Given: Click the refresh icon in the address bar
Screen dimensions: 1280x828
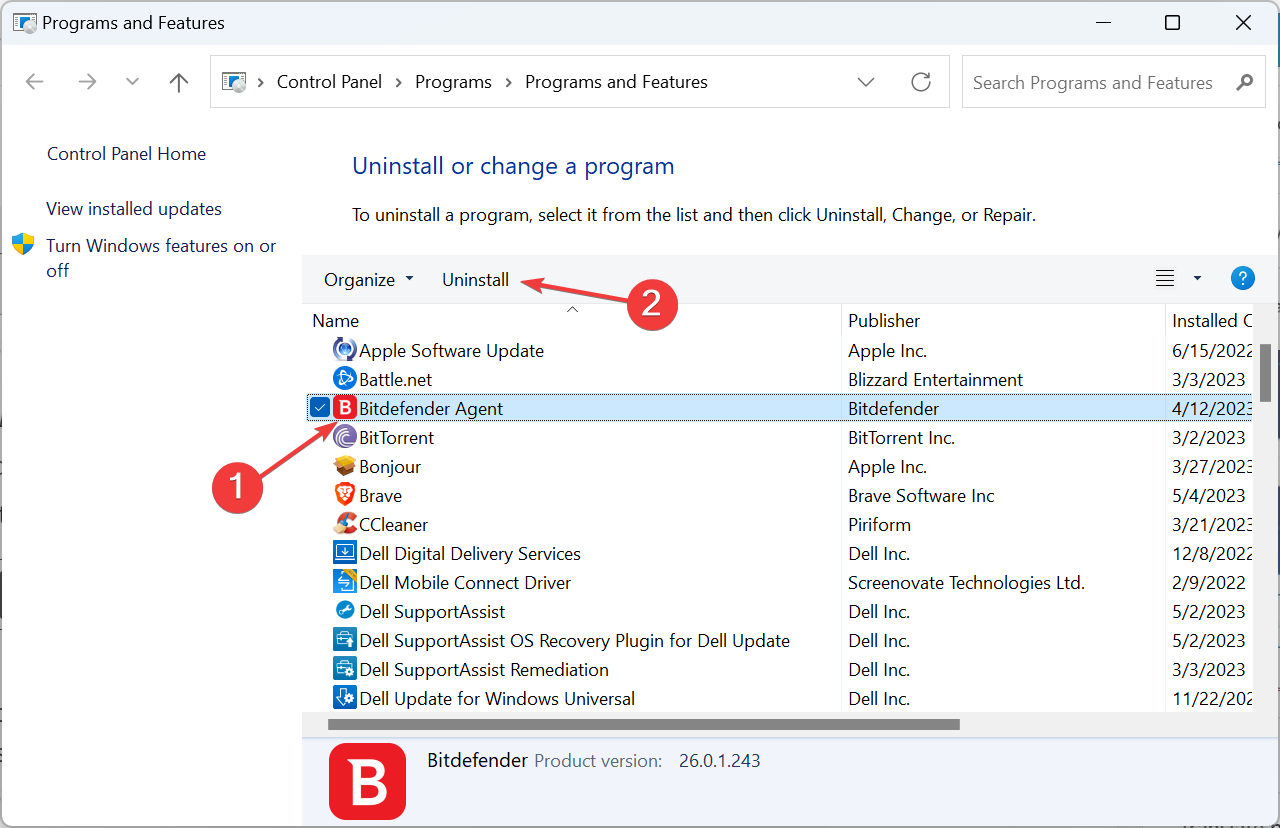Looking at the screenshot, I should click(x=921, y=82).
